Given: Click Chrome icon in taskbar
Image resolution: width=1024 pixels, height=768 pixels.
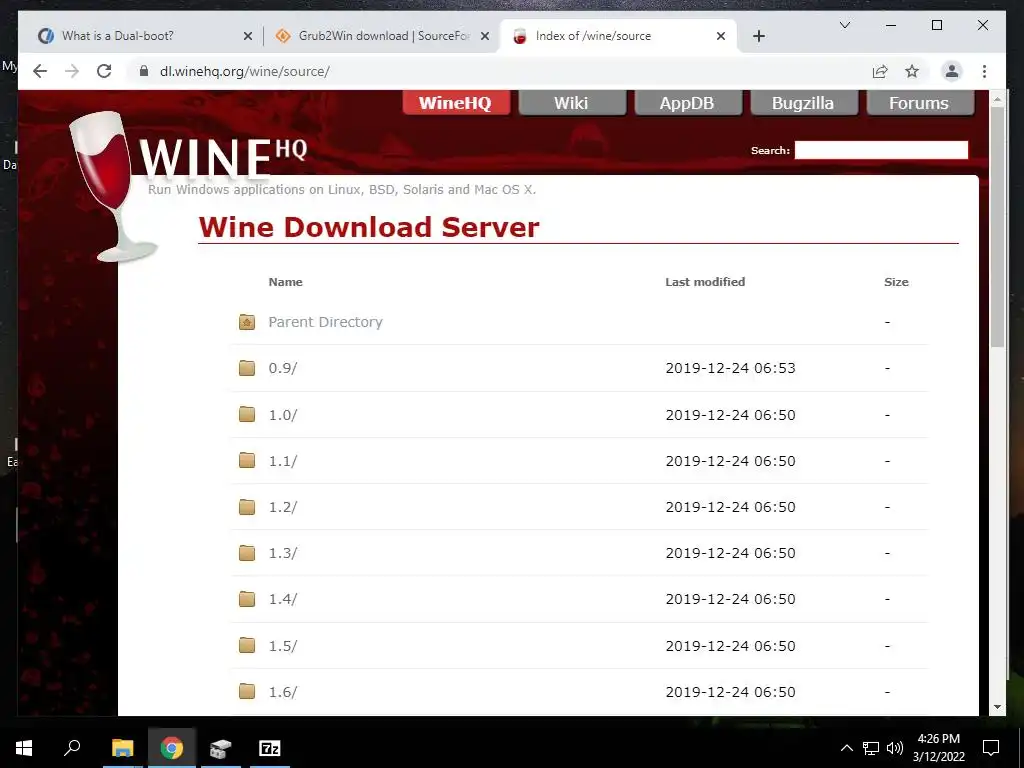Looking at the screenshot, I should pyautogui.click(x=172, y=748).
